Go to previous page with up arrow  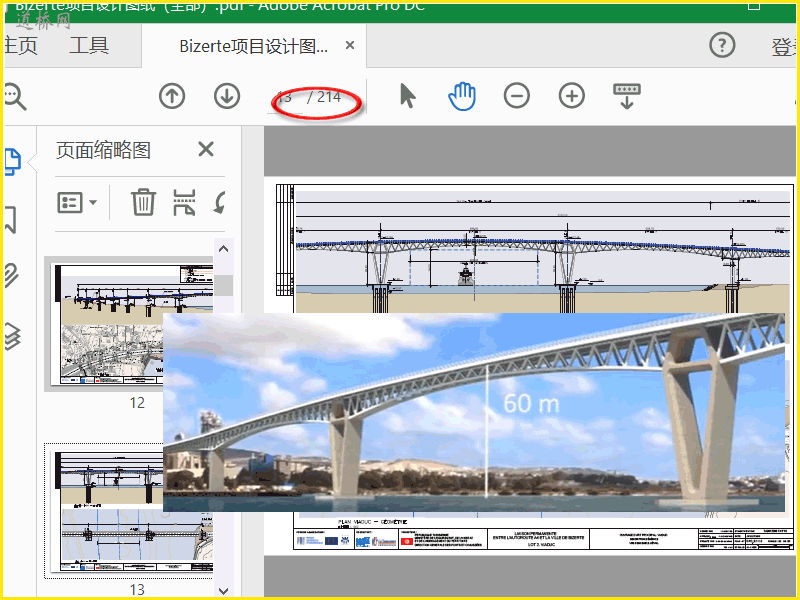tap(172, 96)
